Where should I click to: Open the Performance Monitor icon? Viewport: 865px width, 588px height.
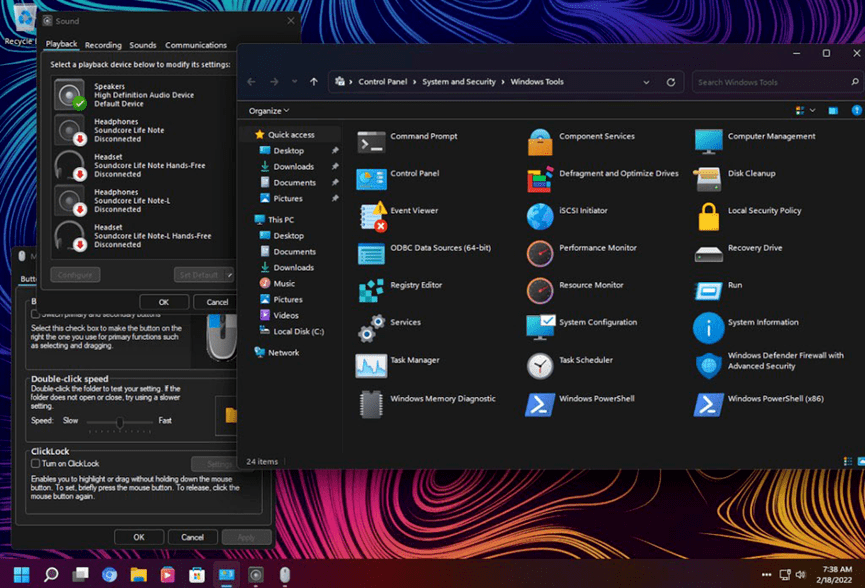(x=540, y=253)
